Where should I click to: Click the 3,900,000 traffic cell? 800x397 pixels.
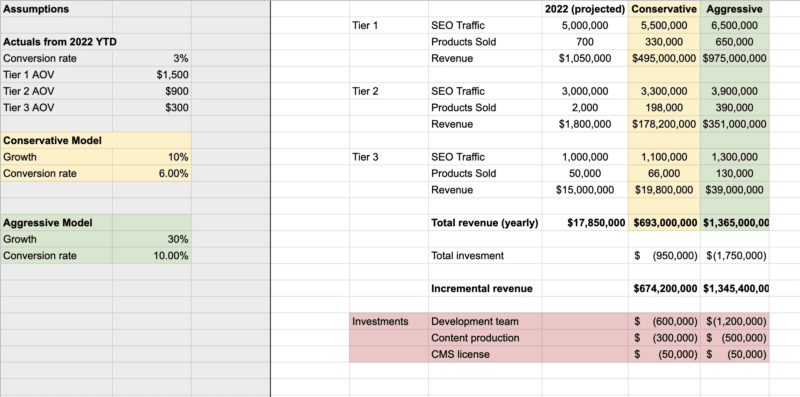click(734, 91)
